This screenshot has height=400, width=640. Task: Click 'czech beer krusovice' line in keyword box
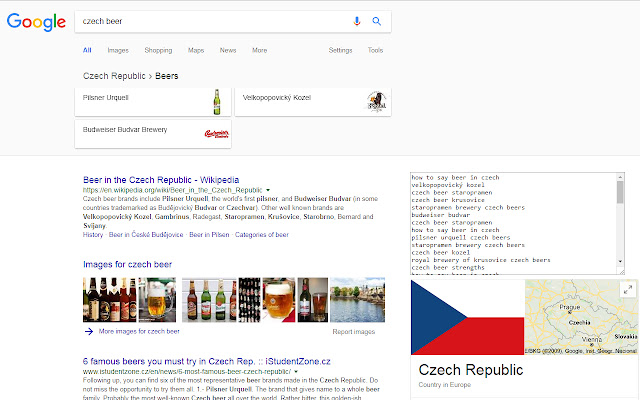coord(448,200)
